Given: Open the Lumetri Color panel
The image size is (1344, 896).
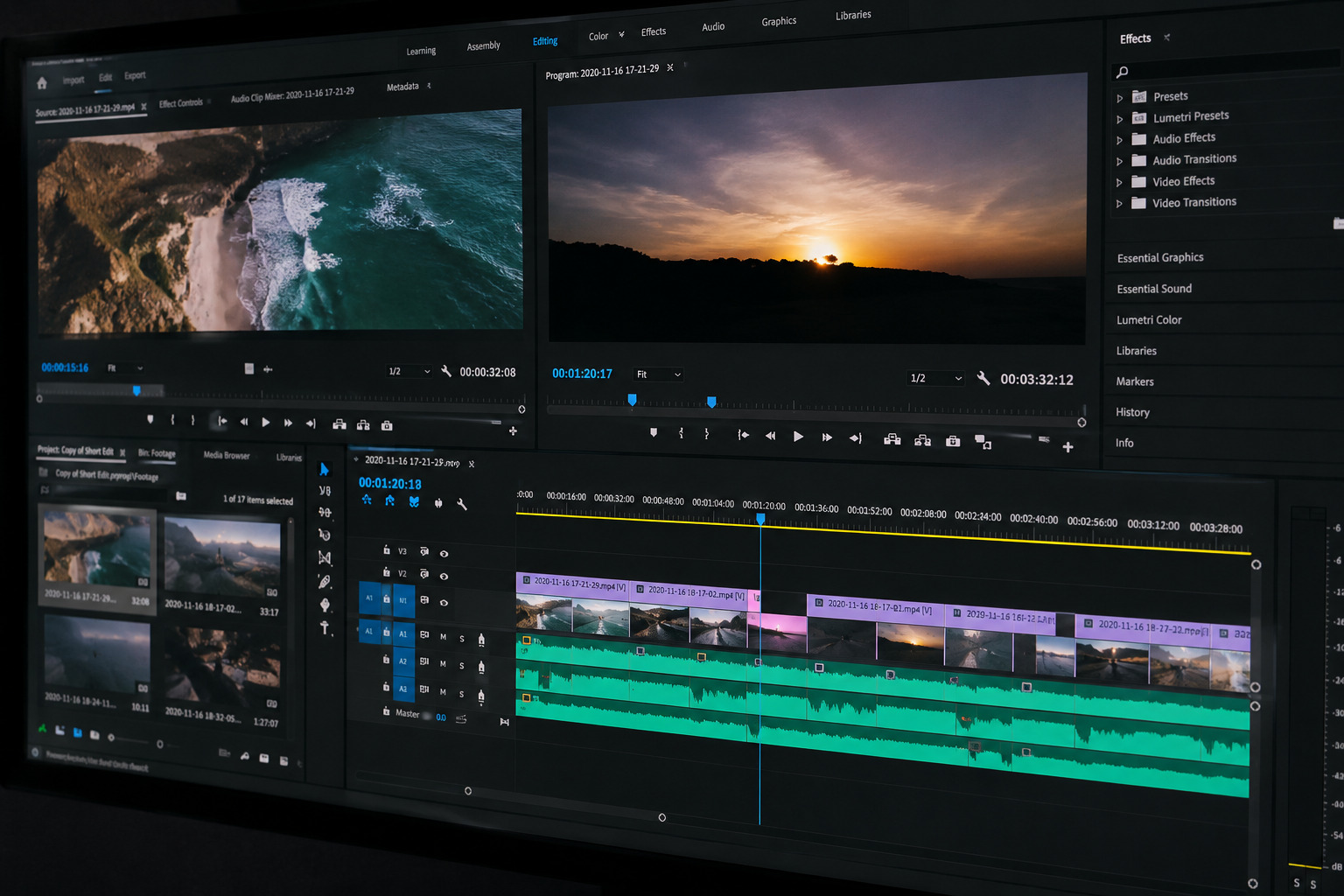Looking at the screenshot, I should pos(1149,320).
